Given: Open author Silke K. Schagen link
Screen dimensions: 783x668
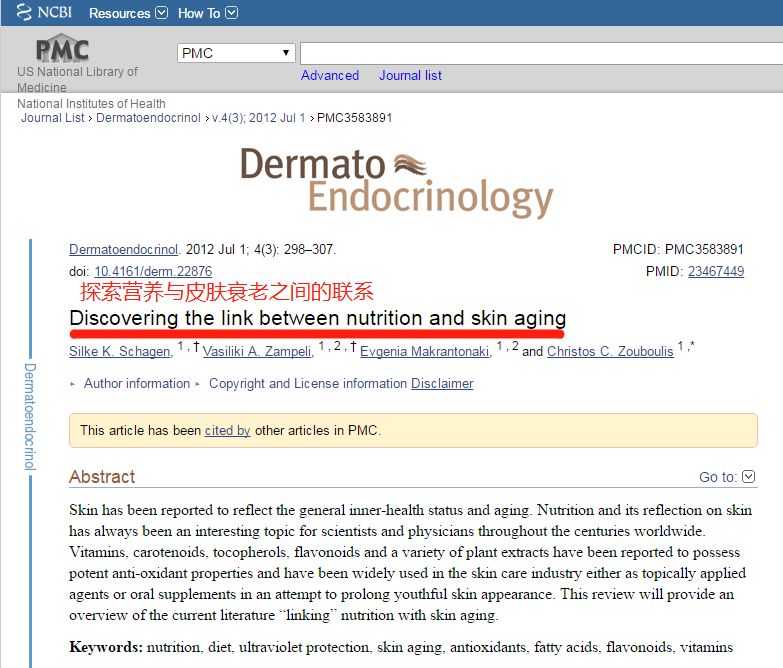Looking at the screenshot, I should pos(120,351).
